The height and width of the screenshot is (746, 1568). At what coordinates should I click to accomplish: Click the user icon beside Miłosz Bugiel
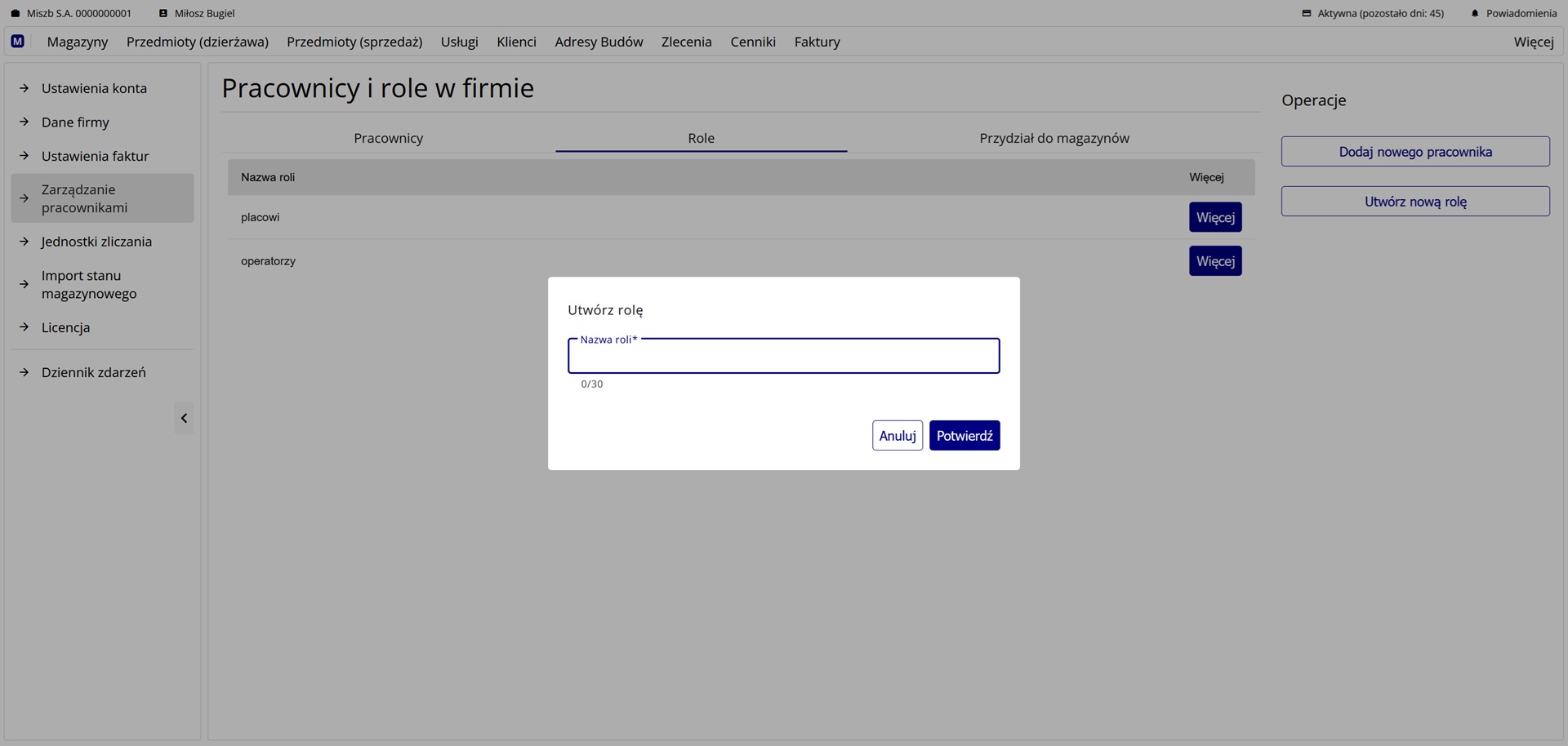coord(163,14)
